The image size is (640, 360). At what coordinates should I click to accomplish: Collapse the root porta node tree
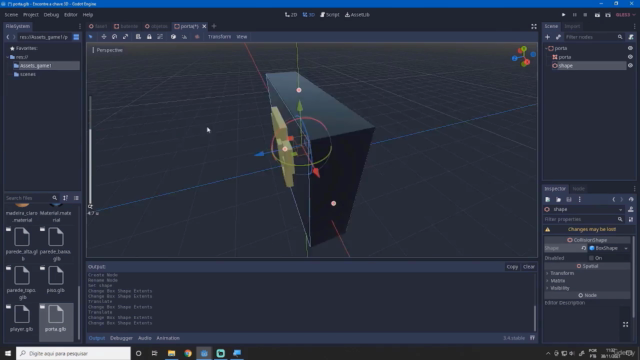[x=546, y=48]
